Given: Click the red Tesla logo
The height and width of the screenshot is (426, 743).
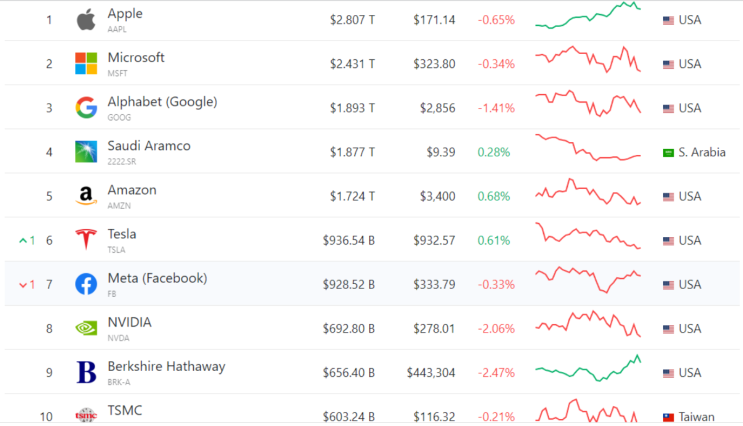Looking at the screenshot, I should point(86,239).
